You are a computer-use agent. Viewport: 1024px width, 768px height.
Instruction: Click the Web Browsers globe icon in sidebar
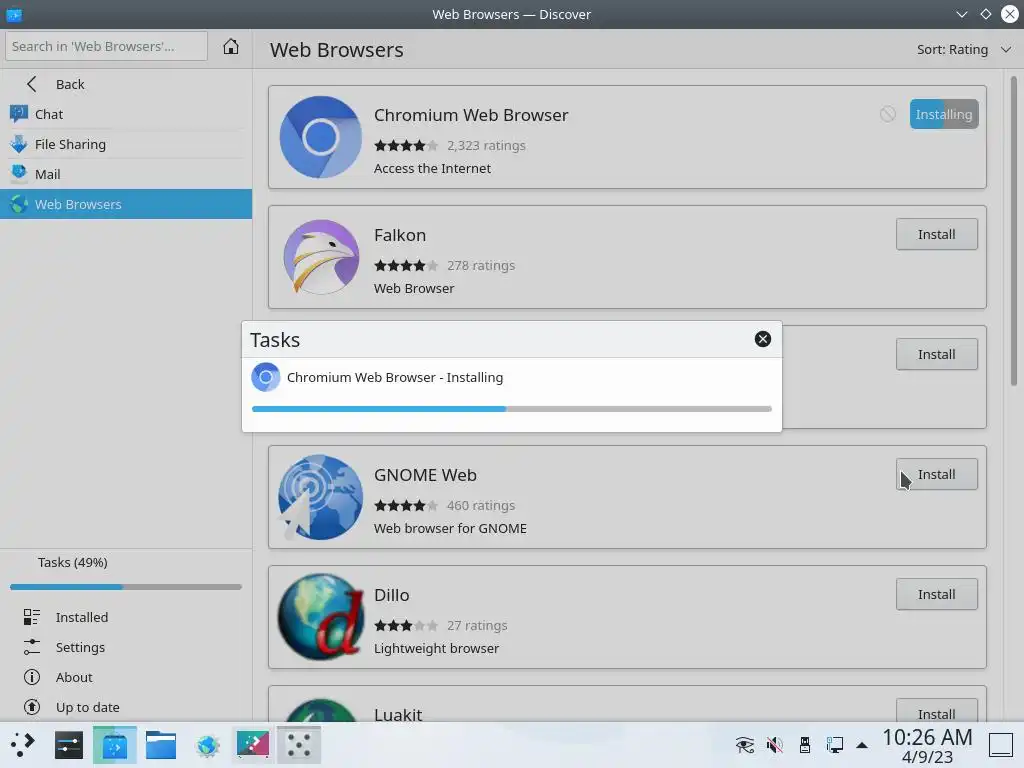point(19,204)
